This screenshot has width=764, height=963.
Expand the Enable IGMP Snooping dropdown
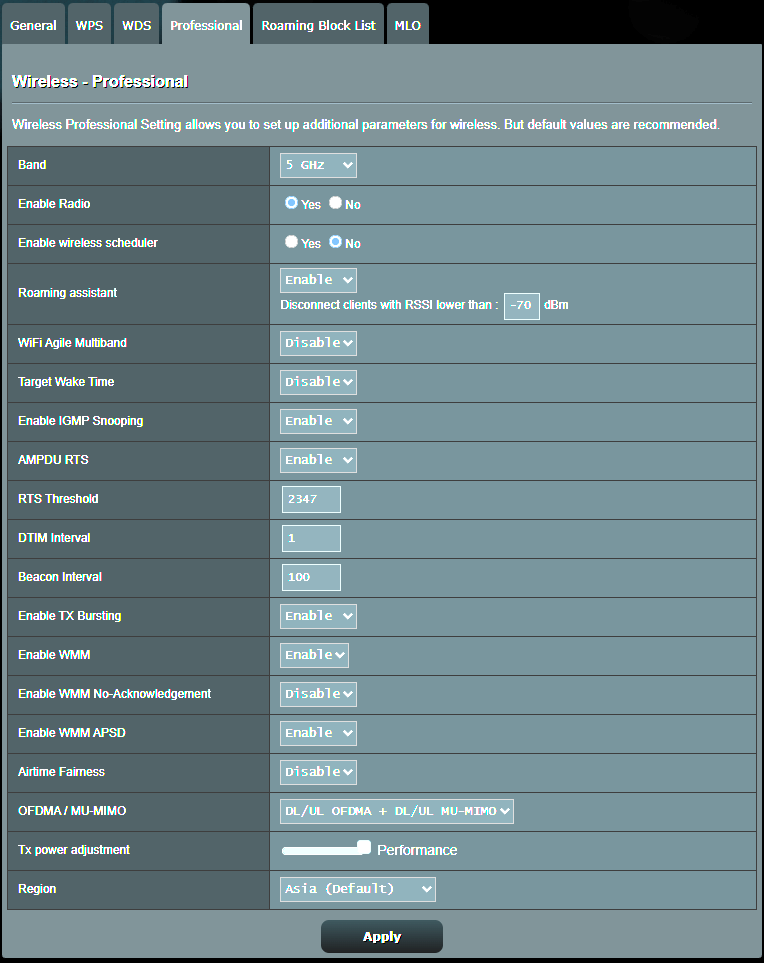318,421
